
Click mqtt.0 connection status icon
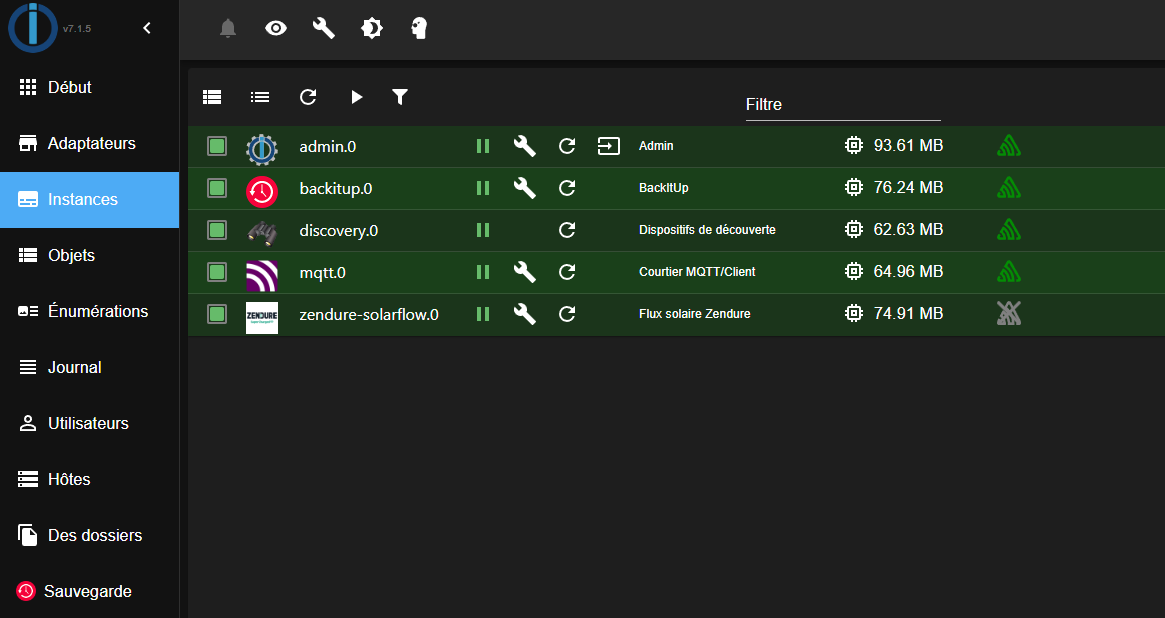pyautogui.click(x=1008, y=271)
